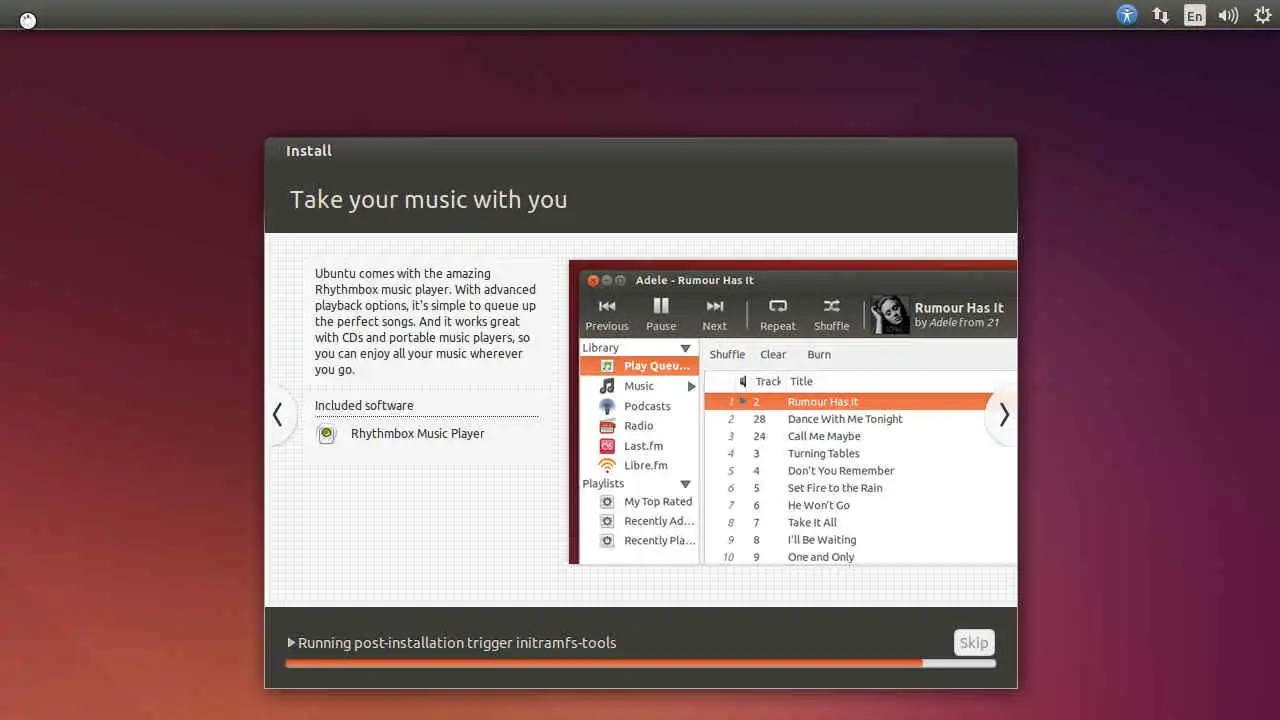Open the My Top Rated playlist
The image size is (1280, 720).
tap(658, 502)
